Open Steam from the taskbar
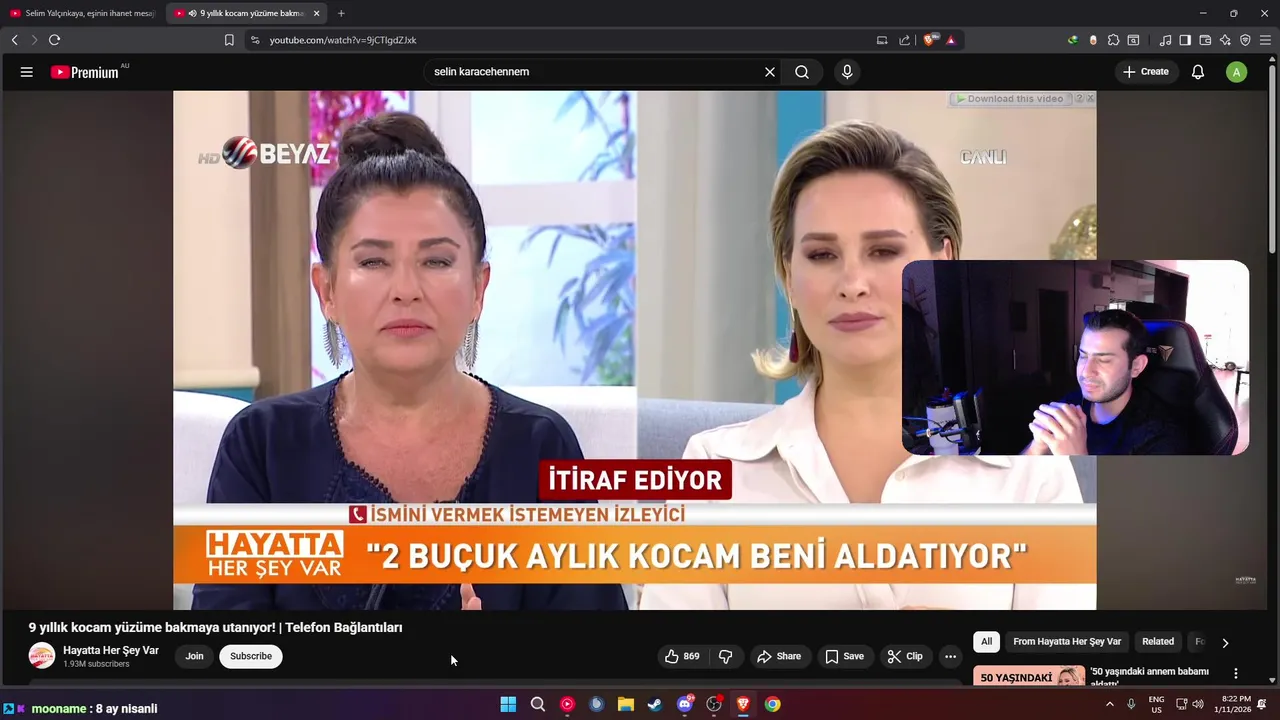 (x=655, y=705)
